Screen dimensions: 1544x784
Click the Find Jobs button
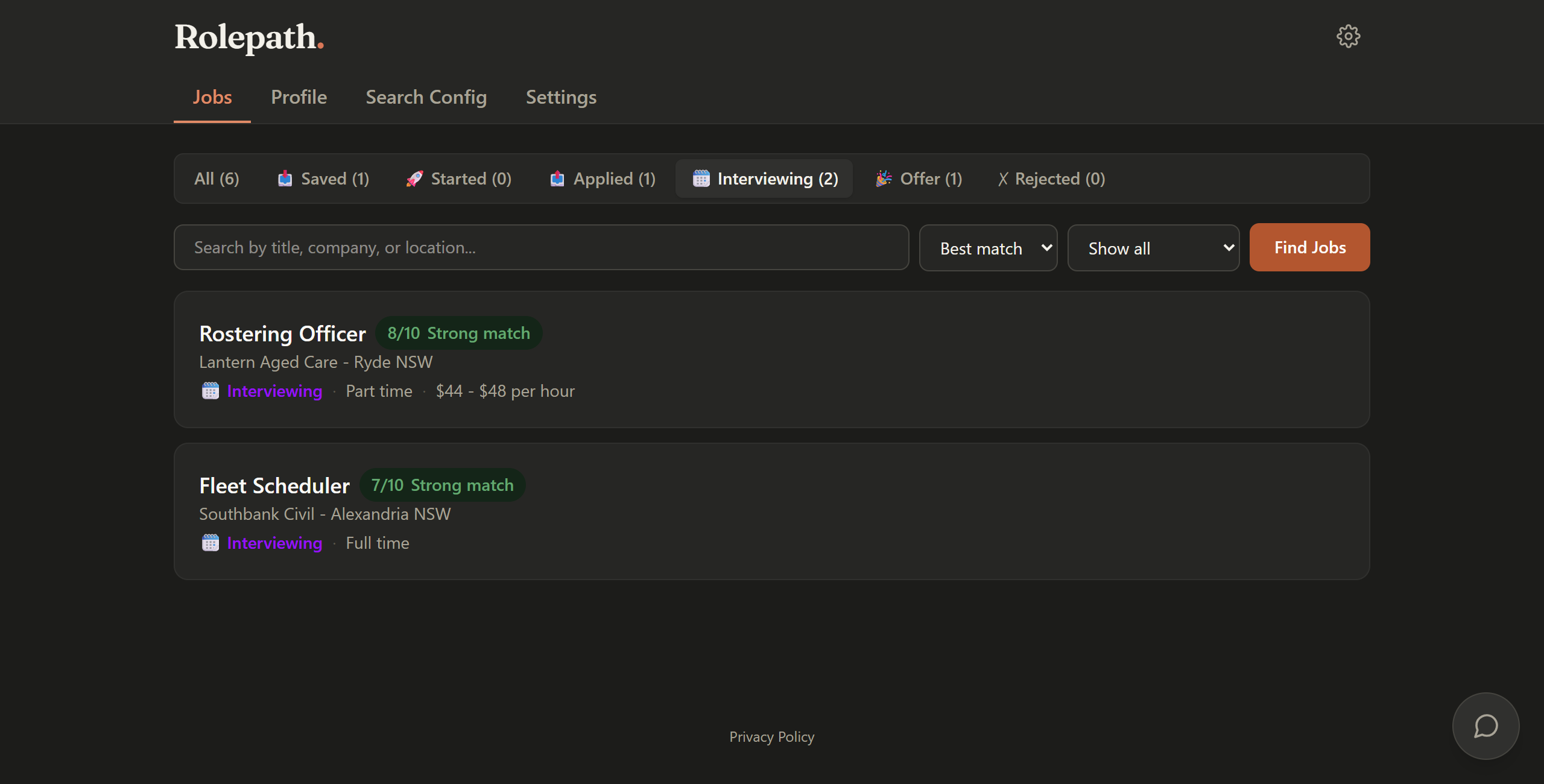(x=1309, y=247)
